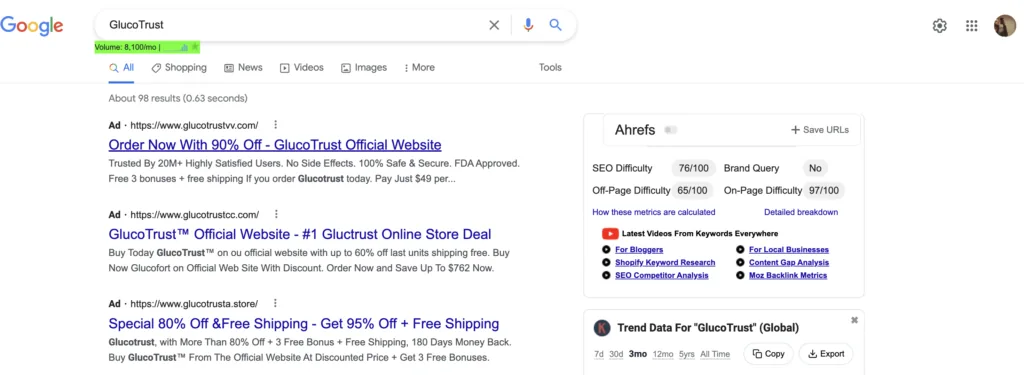1024x375 pixels.
Task: Click the green star in volume bar
Action: (195, 46)
